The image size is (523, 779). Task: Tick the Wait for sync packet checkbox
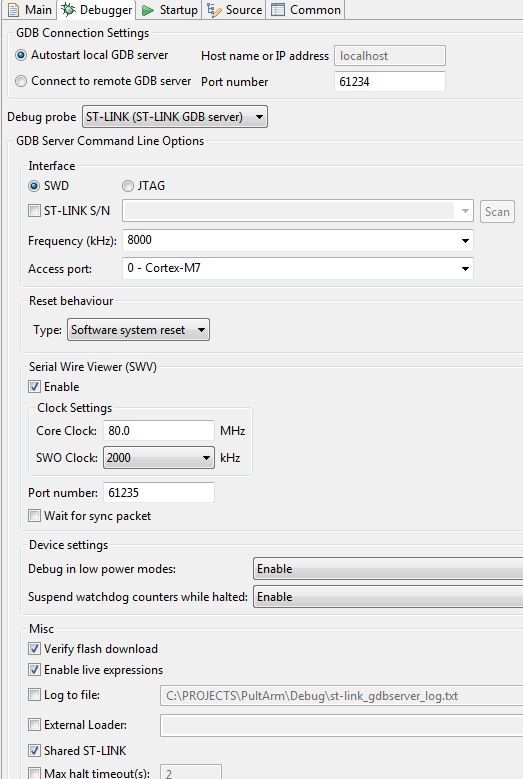[x=34, y=516]
